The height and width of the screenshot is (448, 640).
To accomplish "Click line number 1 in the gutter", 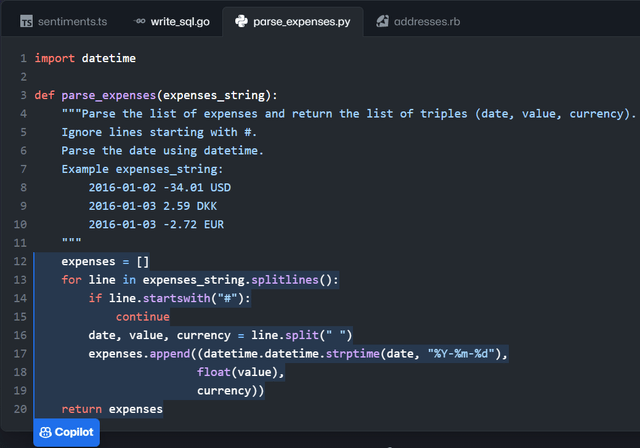I will 22,58.
